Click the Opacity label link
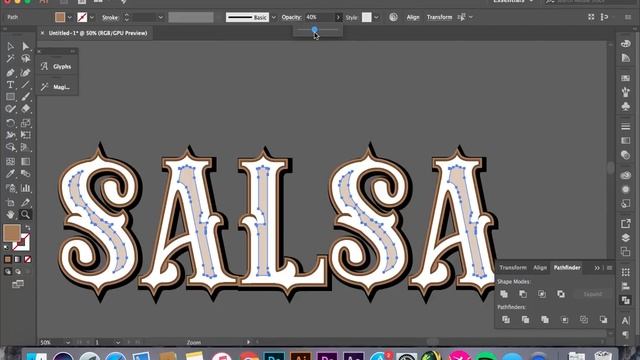The image size is (640, 360). [x=291, y=17]
